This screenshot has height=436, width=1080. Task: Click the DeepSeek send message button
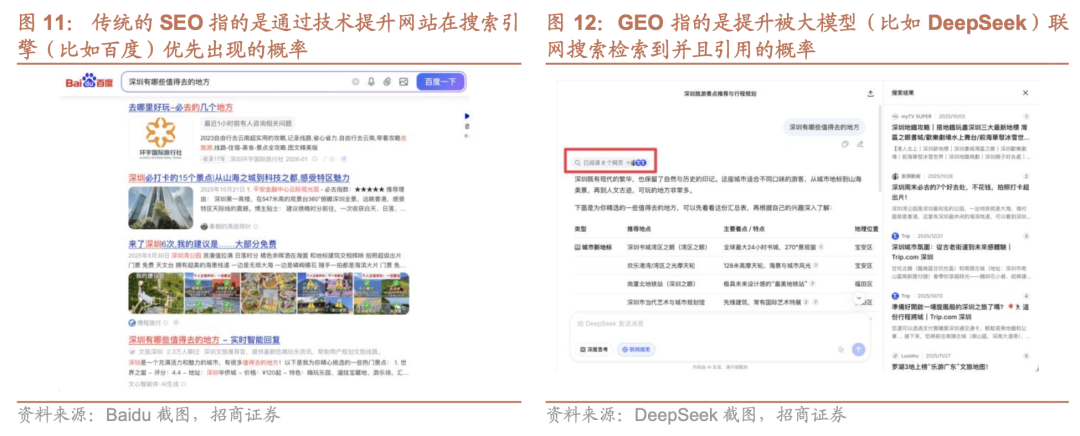pos(857,348)
